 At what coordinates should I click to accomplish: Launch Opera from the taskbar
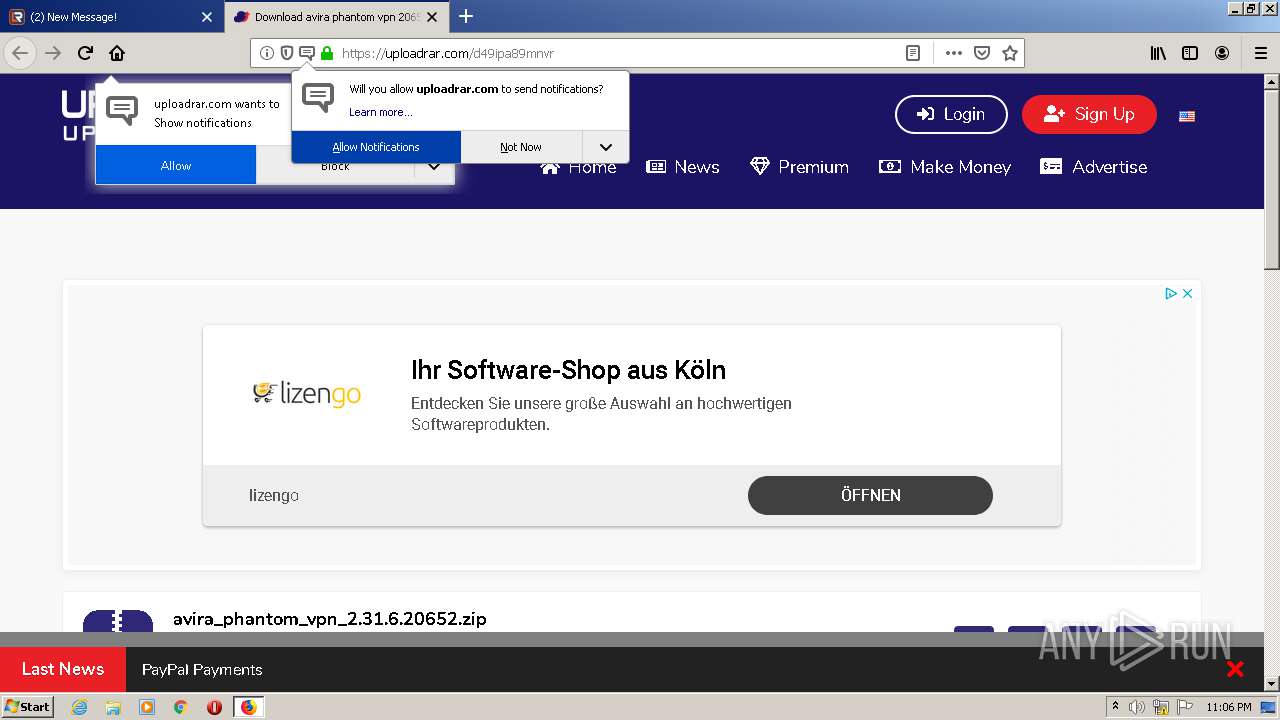click(214, 707)
